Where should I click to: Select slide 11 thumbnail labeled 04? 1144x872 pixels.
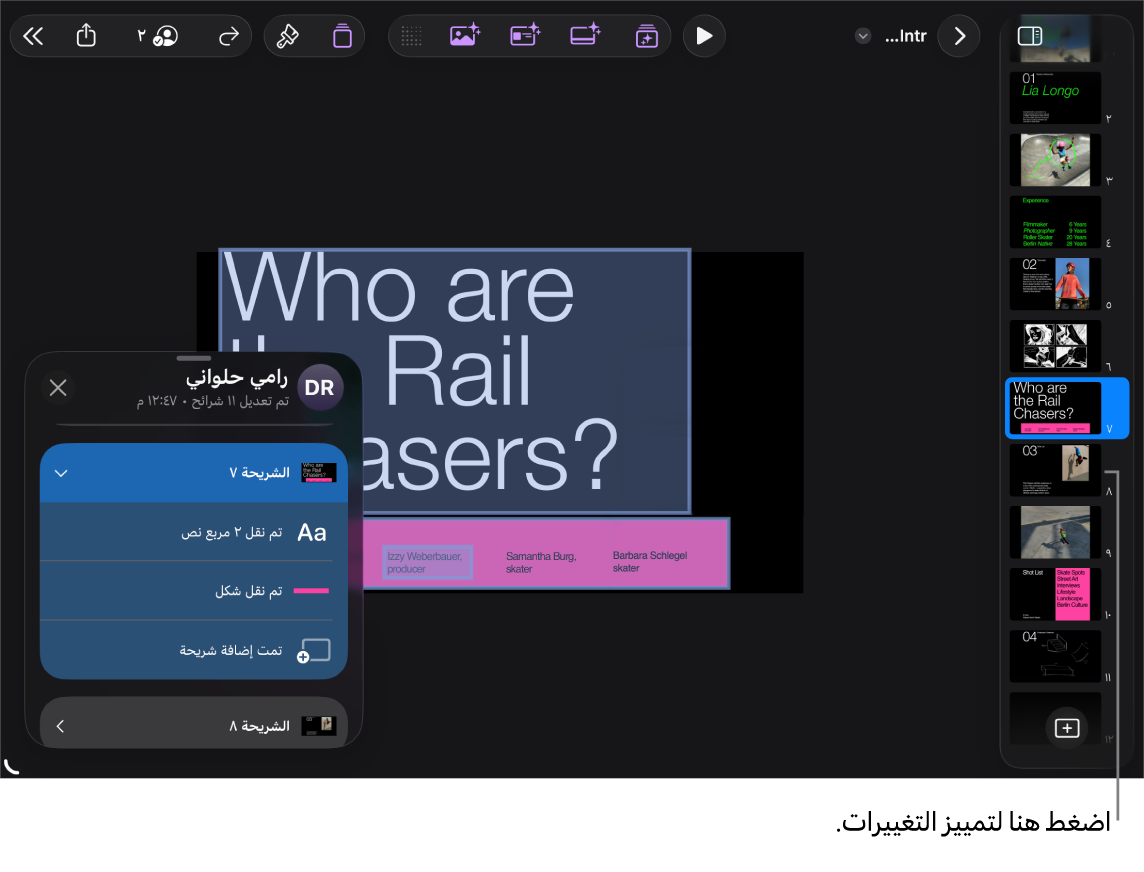coord(1054,656)
